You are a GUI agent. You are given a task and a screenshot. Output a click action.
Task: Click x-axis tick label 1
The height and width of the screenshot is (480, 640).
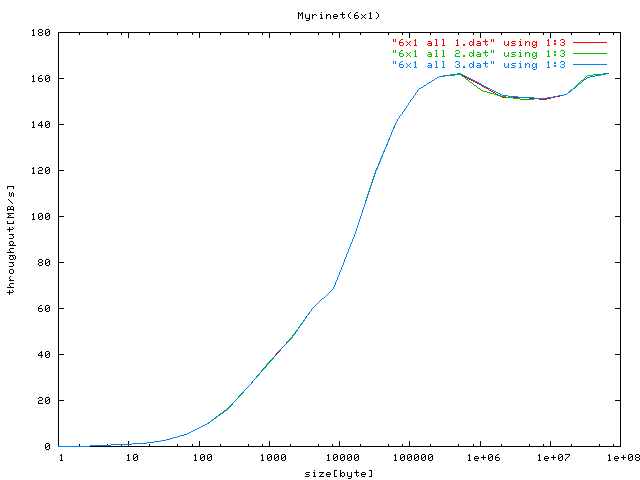[x=61, y=458]
